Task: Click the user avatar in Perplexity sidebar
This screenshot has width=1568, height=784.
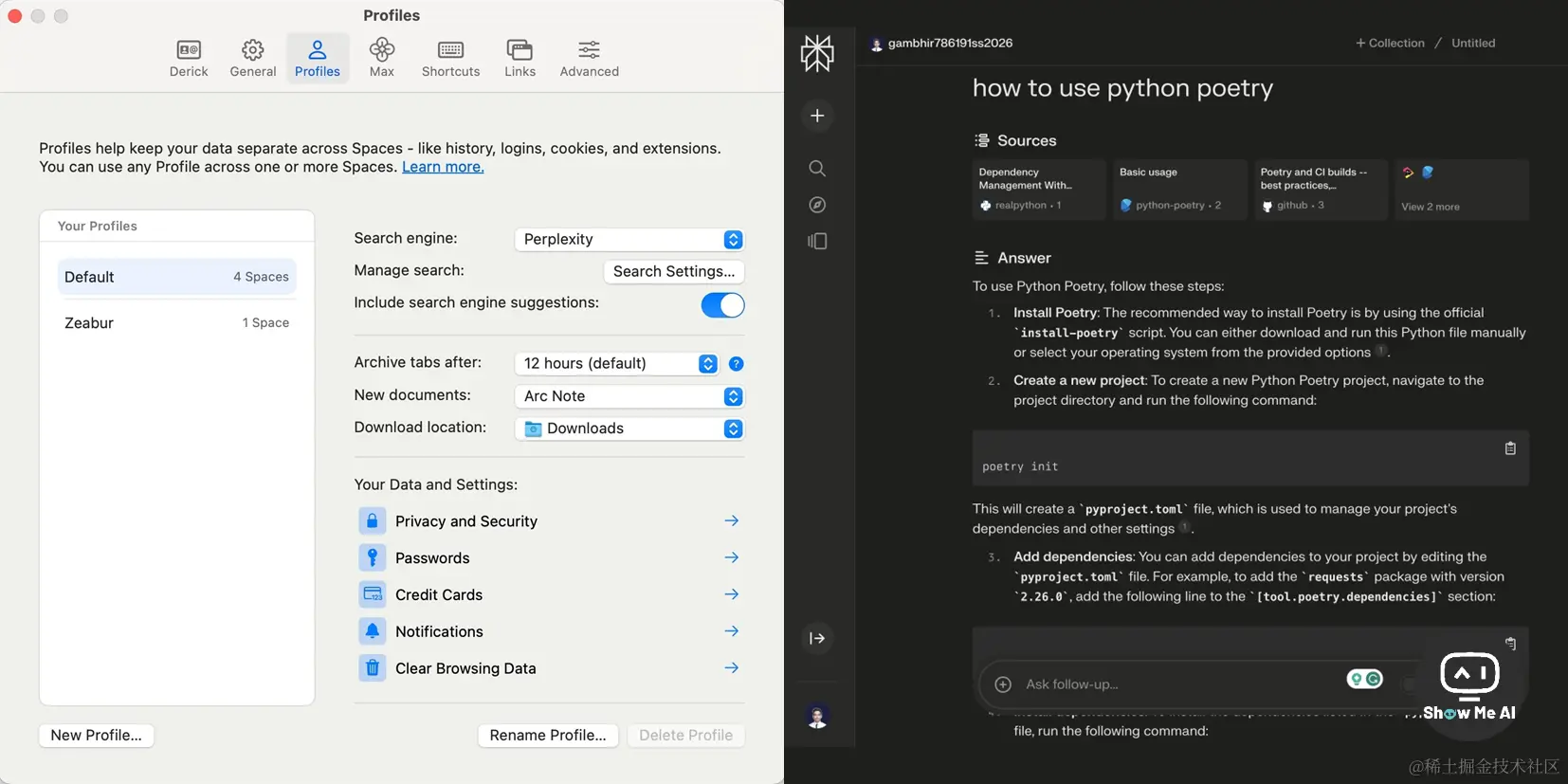Action: pos(818,717)
